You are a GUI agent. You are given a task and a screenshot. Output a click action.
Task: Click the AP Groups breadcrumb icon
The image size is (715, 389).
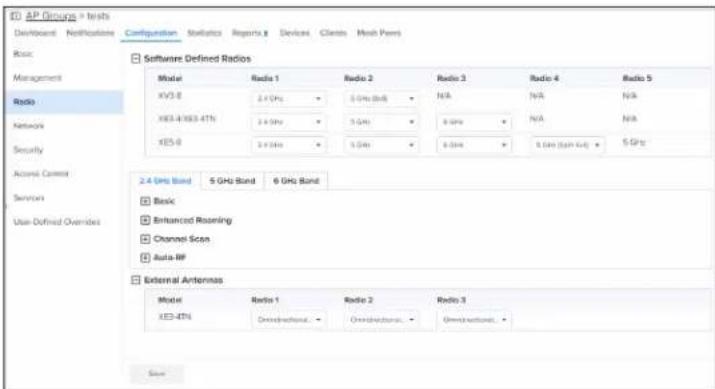16,16
